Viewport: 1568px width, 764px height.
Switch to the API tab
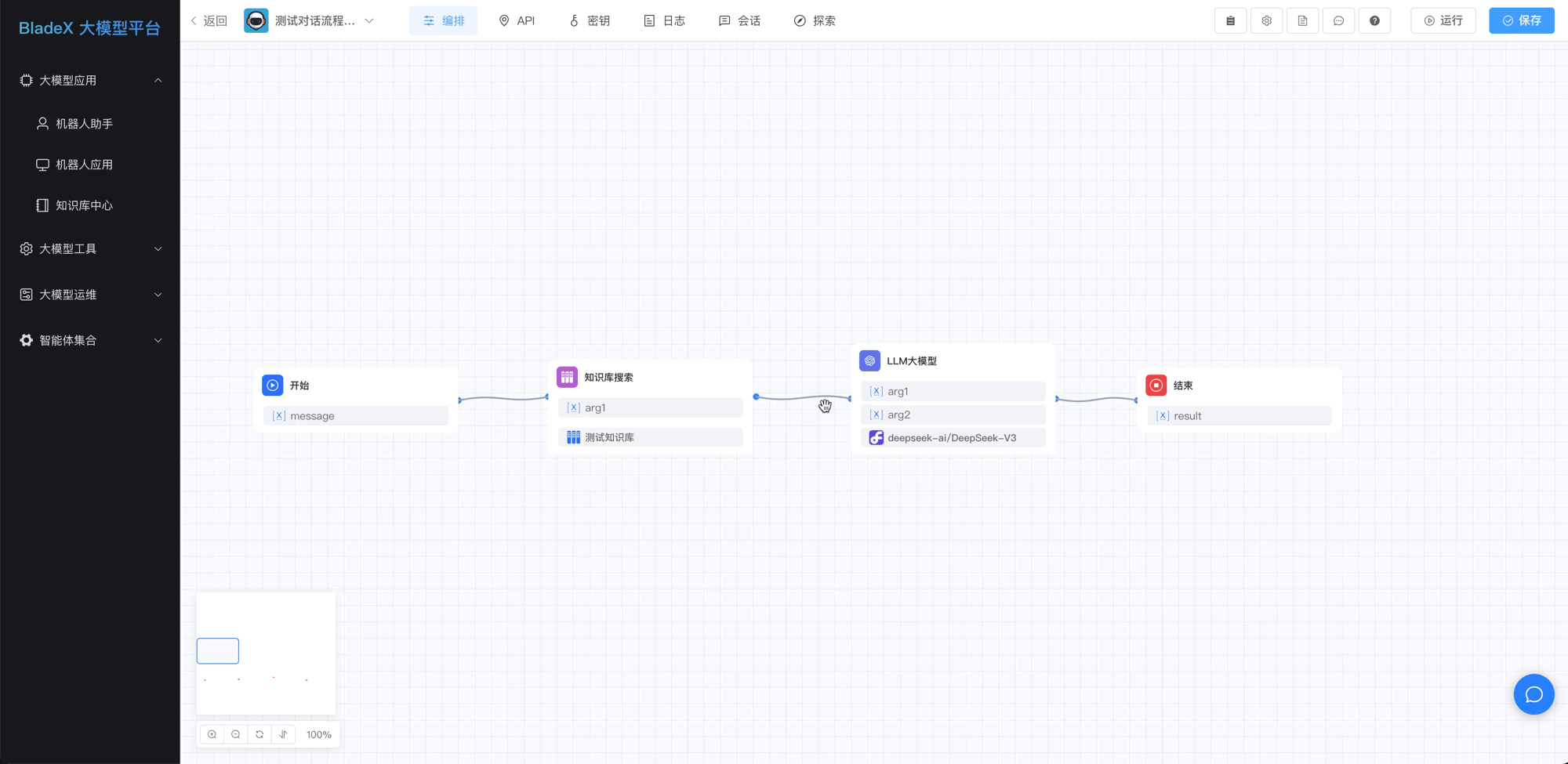pos(517,21)
